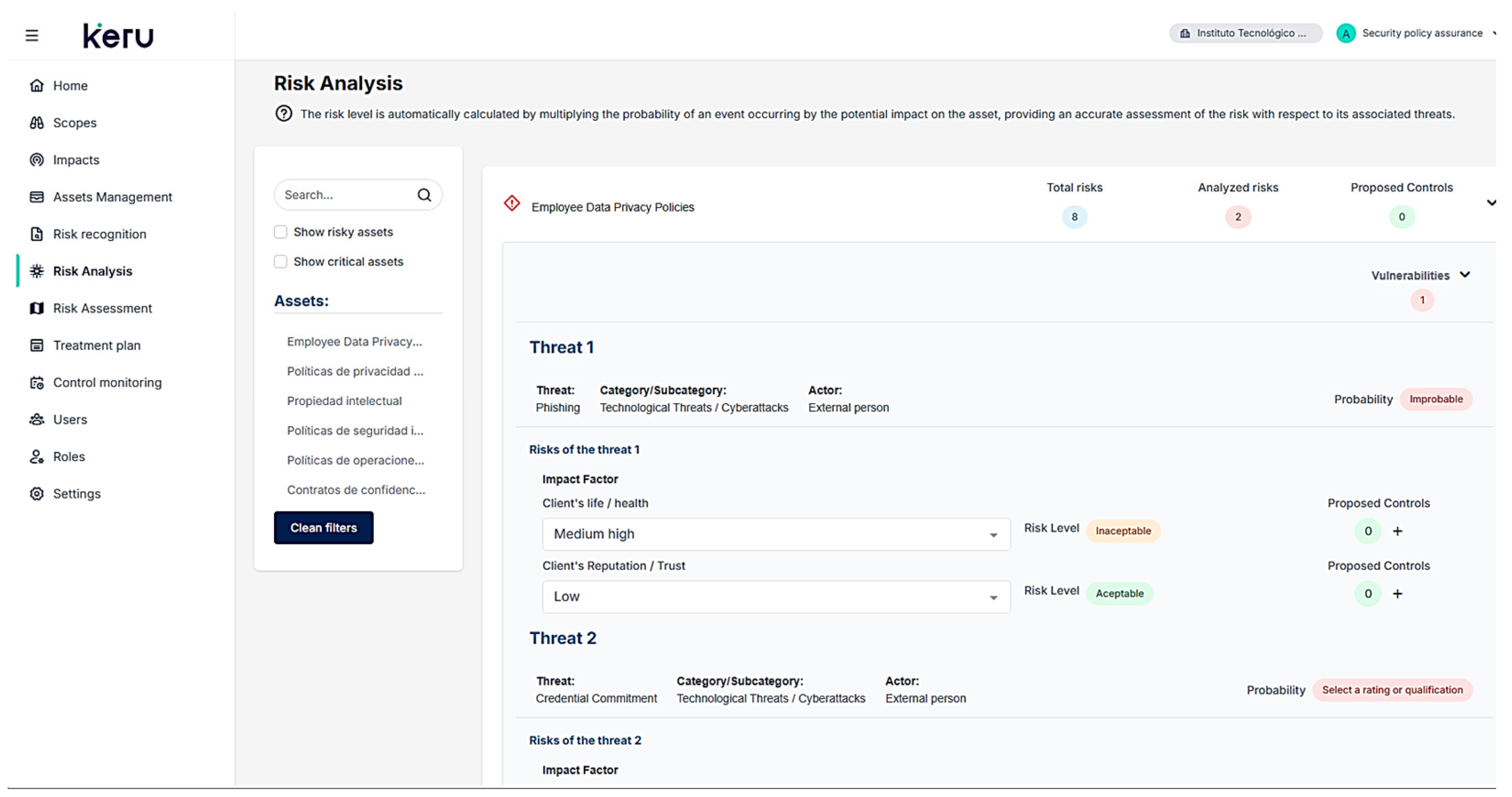The height and width of the screenshot is (797, 1512).
Task: Click the keru logo
Action: [118, 36]
